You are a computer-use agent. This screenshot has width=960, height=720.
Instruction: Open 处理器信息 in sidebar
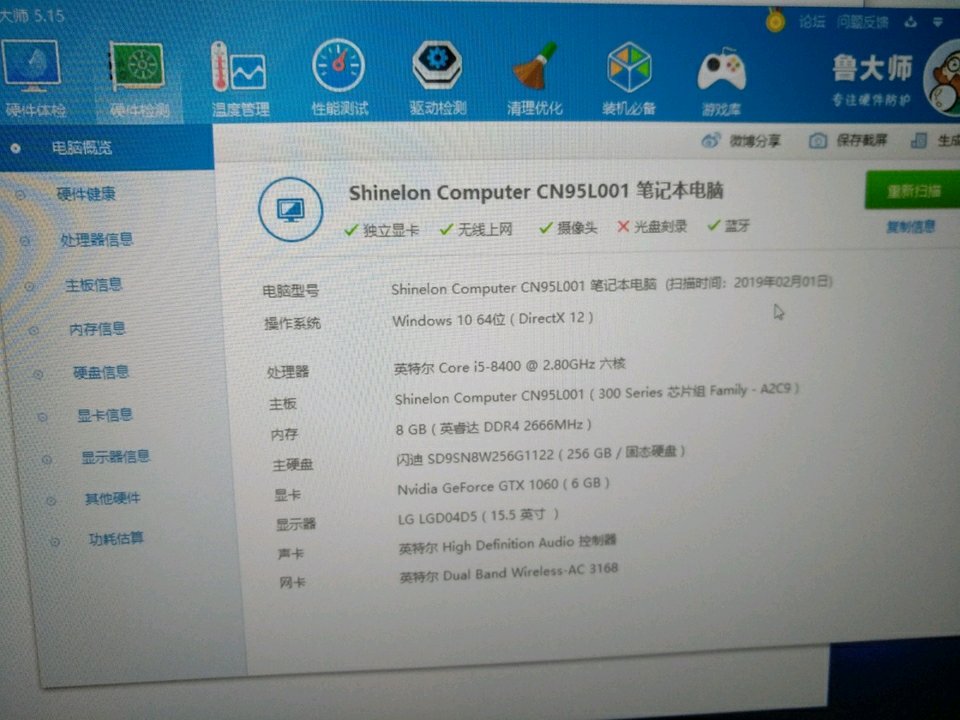pyautogui.click(x=96, y=239)
